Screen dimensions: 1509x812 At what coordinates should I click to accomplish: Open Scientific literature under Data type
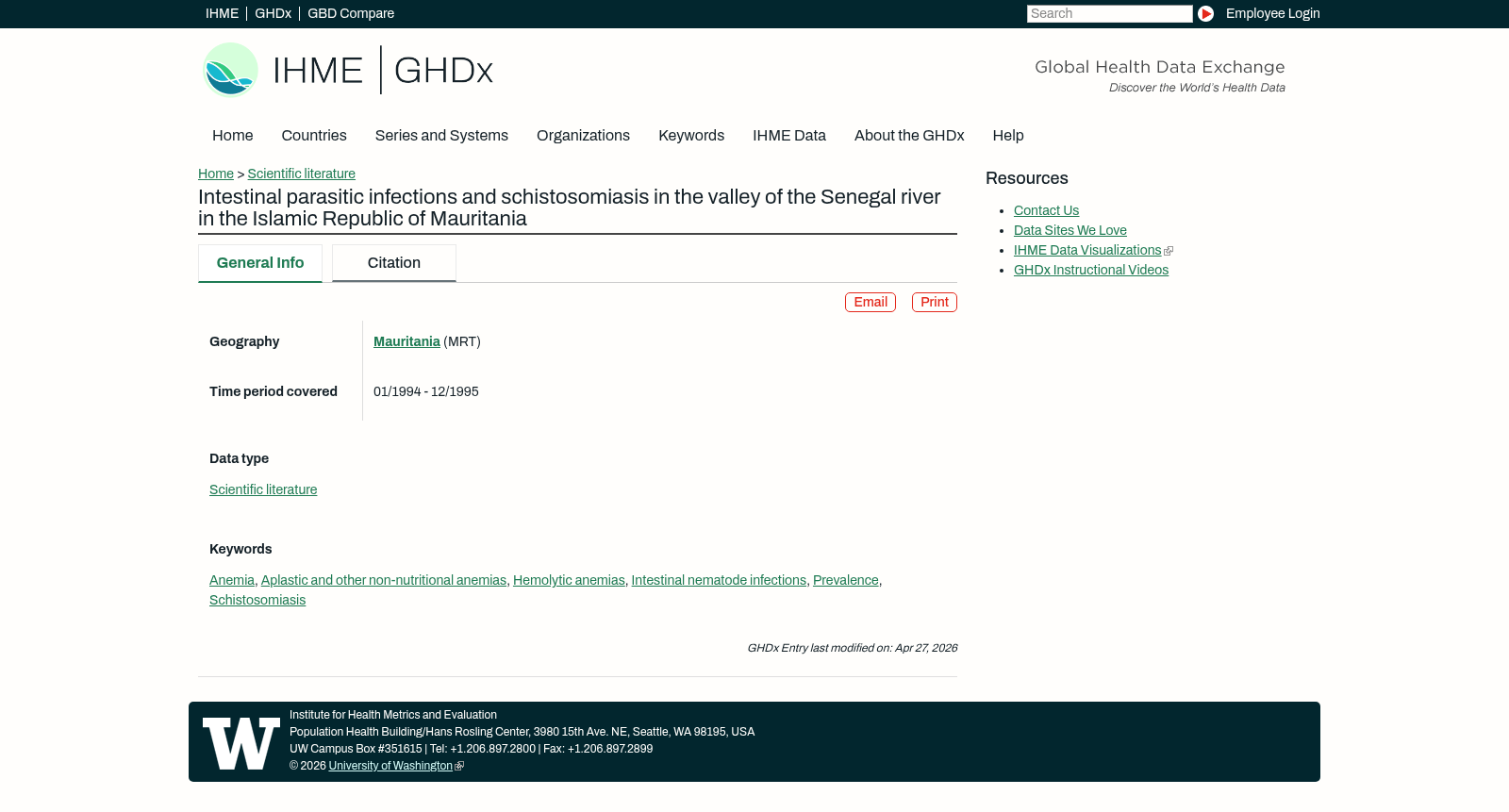[263, 489]
